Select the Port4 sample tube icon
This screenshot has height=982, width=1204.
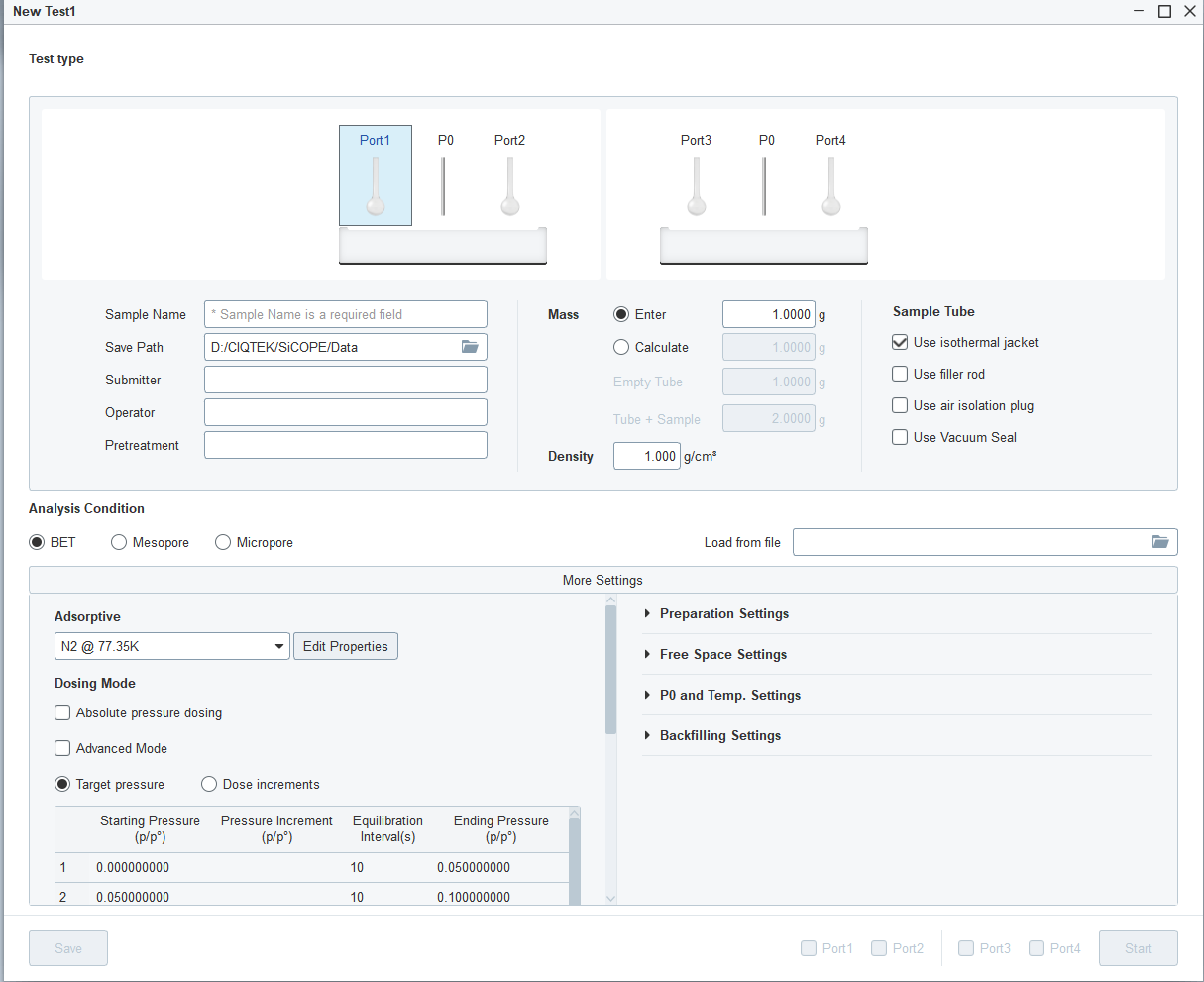(x=830, y=186)
